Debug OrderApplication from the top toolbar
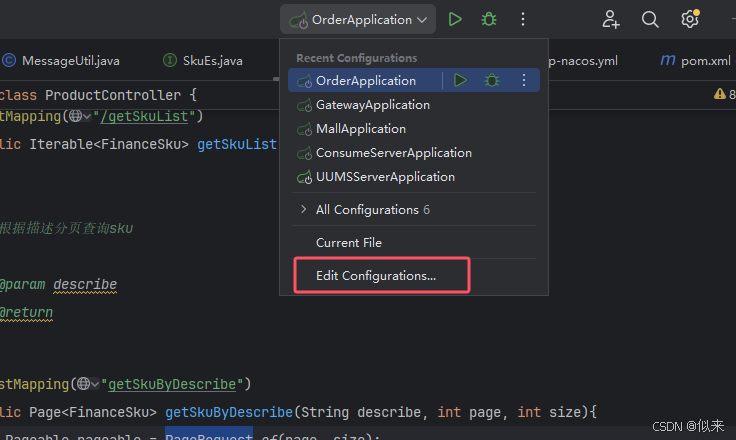The height and width of the screenshot is (440, 736). click(x=489, y=19)
